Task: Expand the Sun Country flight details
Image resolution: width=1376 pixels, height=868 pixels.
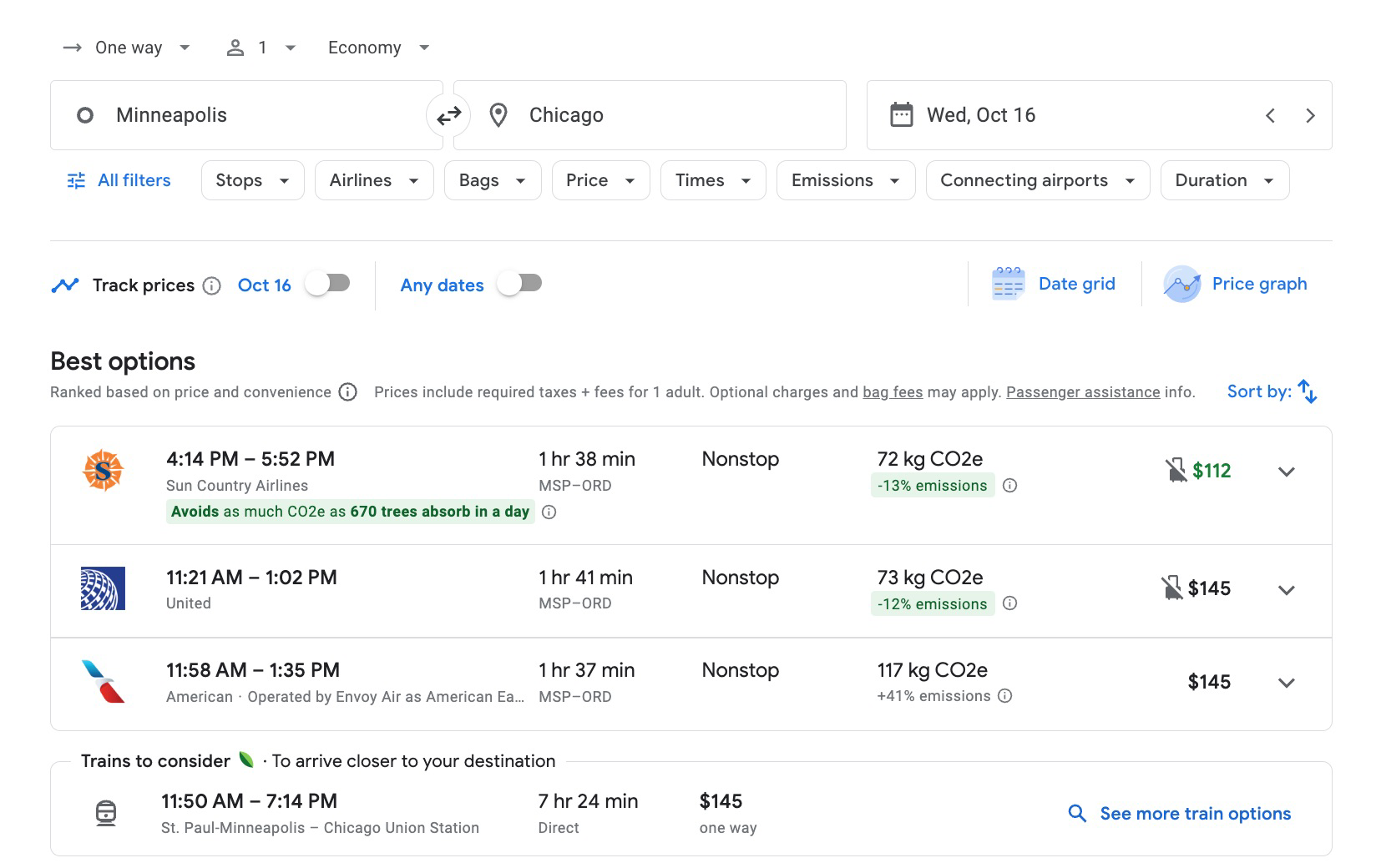Action: [1286, 472]
